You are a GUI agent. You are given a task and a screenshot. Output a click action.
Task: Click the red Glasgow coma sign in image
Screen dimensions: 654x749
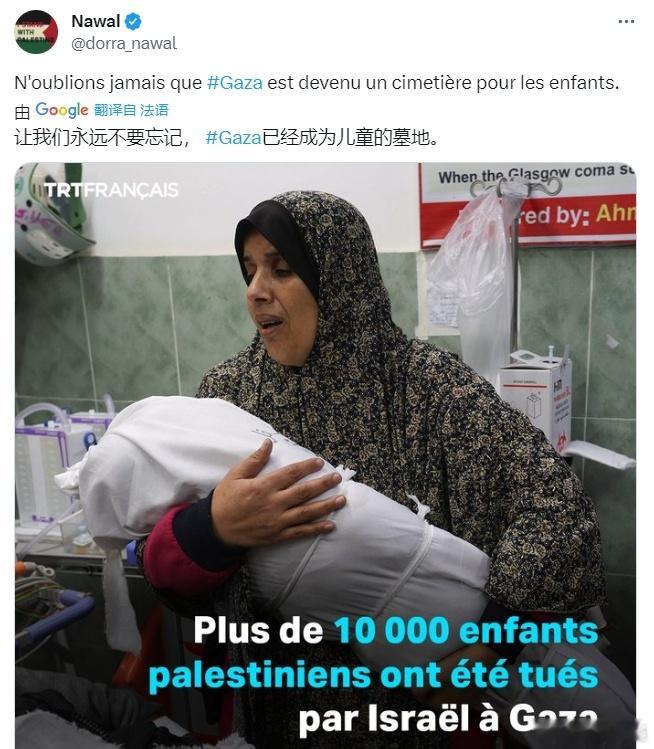point(528,206)
